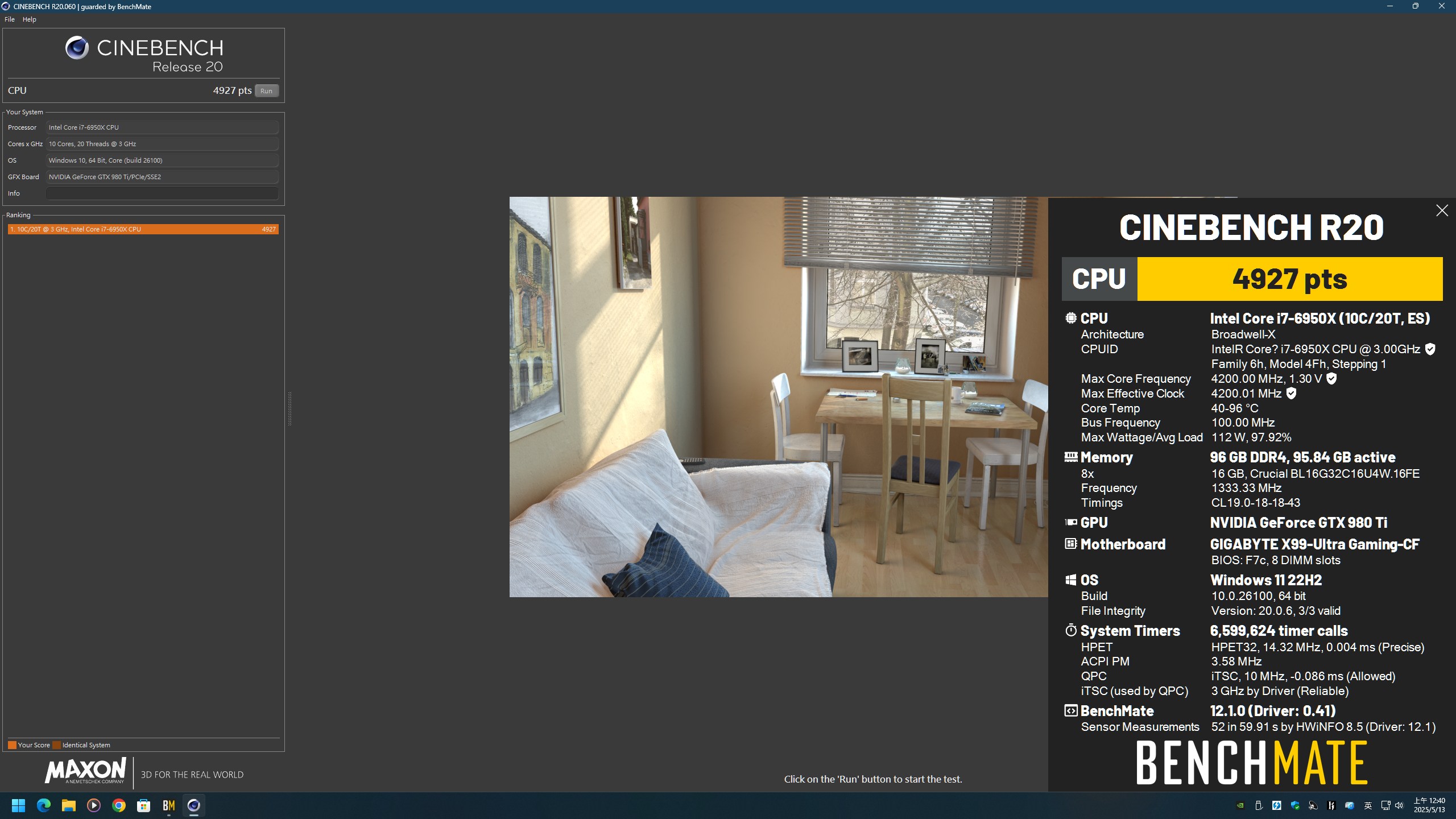Click the System Timers stopwatch icon
This screenshot has height=819, width=1456.
1071,630
